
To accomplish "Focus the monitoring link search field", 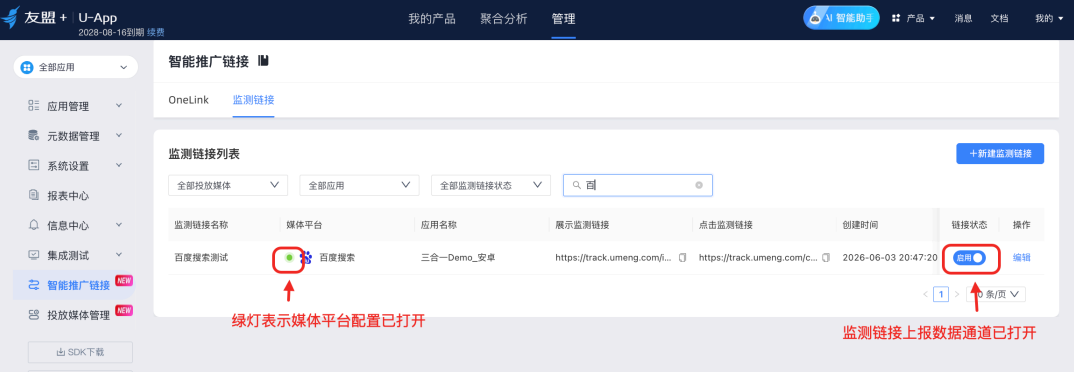I will coord(638,185).
